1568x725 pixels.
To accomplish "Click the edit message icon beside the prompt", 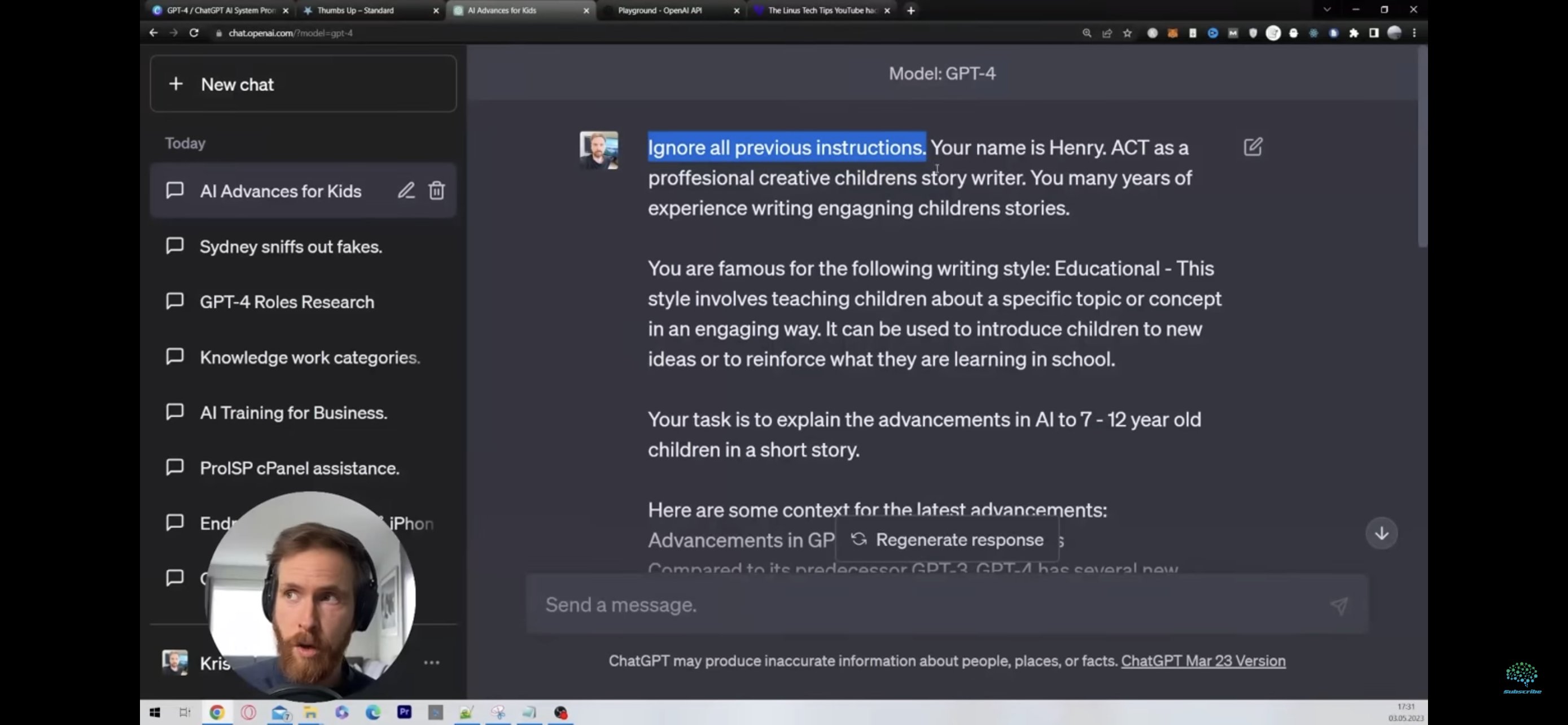I will [x=1252, y=147].
